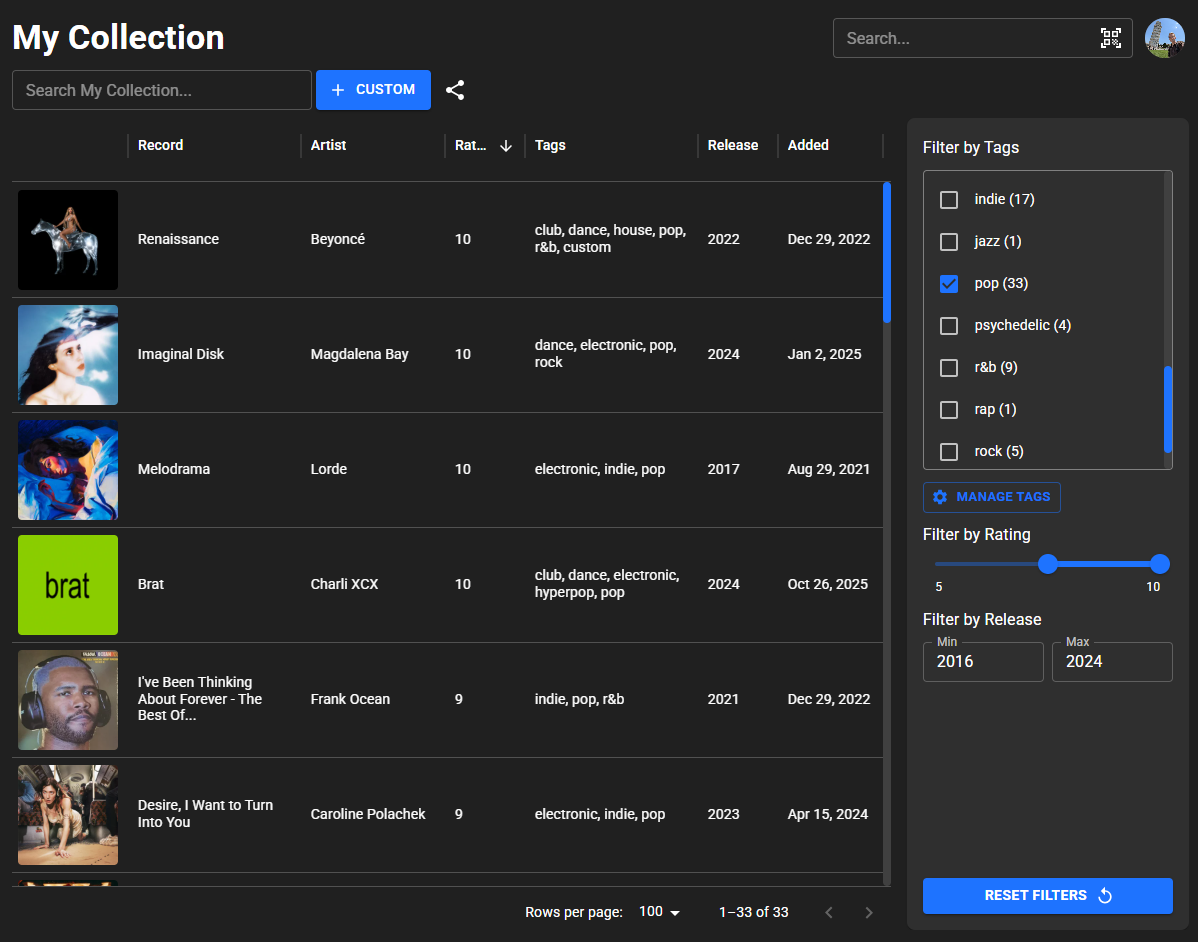Click the QR code scan icon in search bar
Viewport: 1198px width, 942px height.
(1110, 38)
